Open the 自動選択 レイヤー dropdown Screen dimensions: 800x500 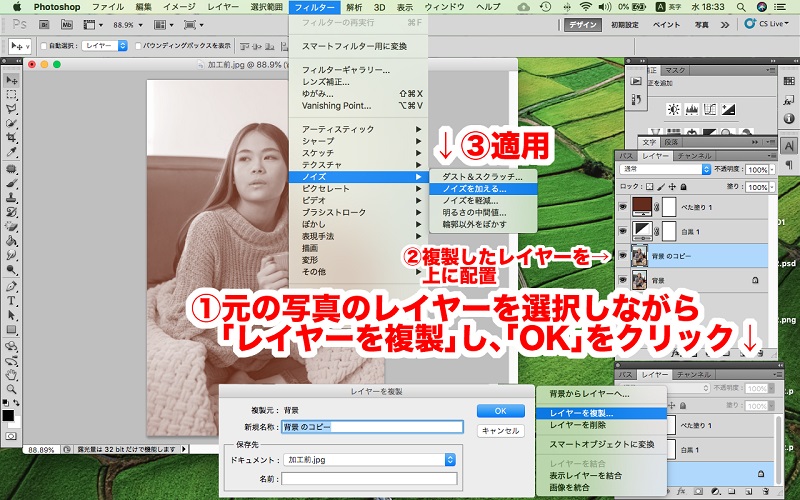coord(105,46)
